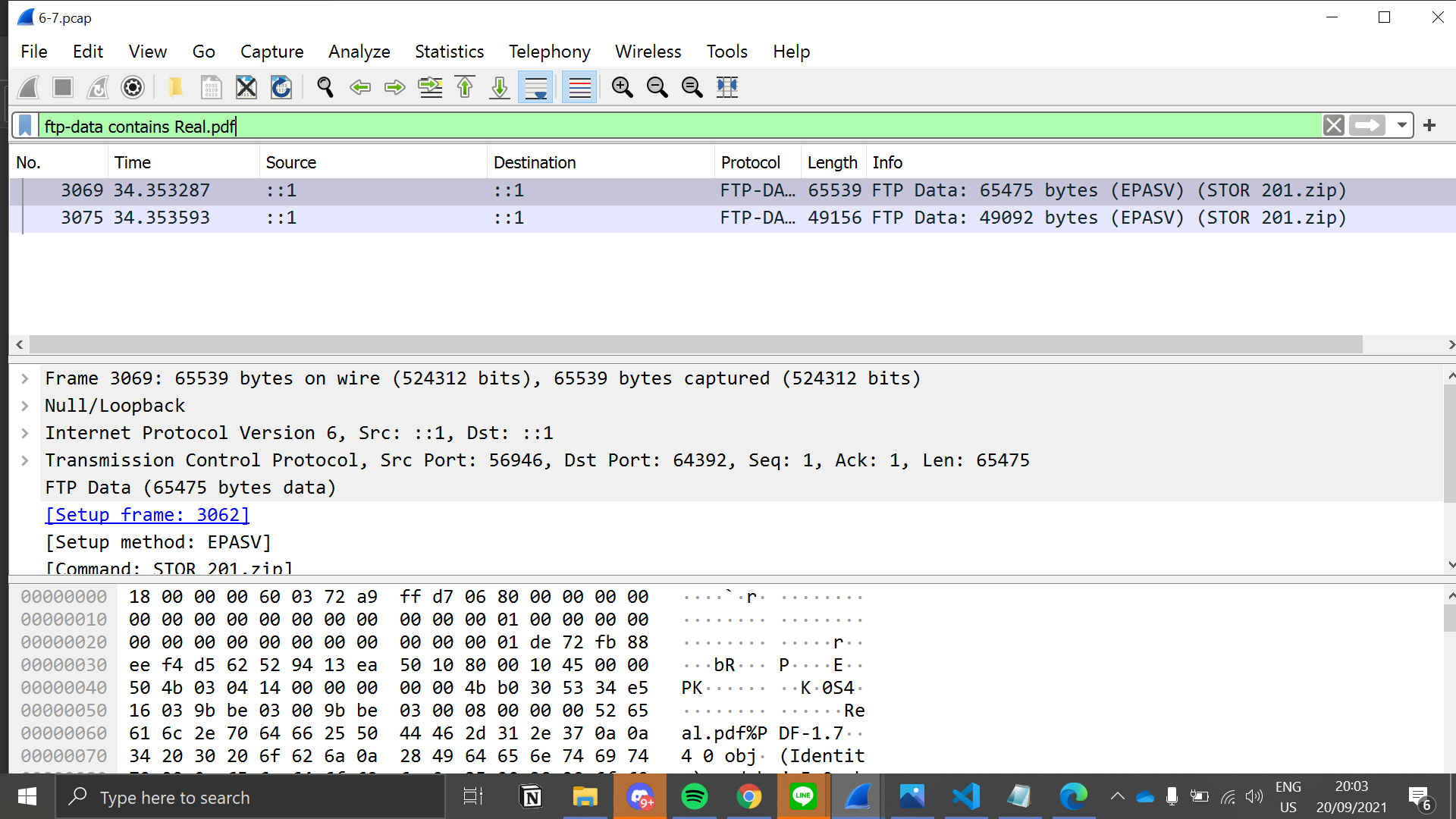Click the zoom in magnifier icon

622,87
